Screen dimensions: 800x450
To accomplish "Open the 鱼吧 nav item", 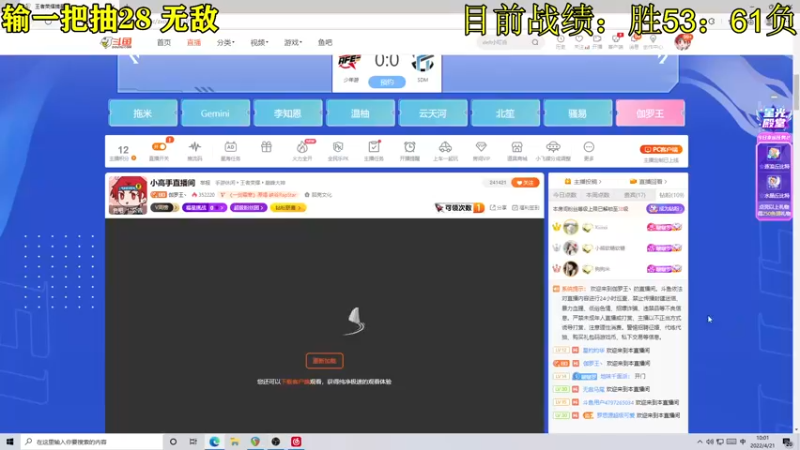I will click(x=325, y=42).
